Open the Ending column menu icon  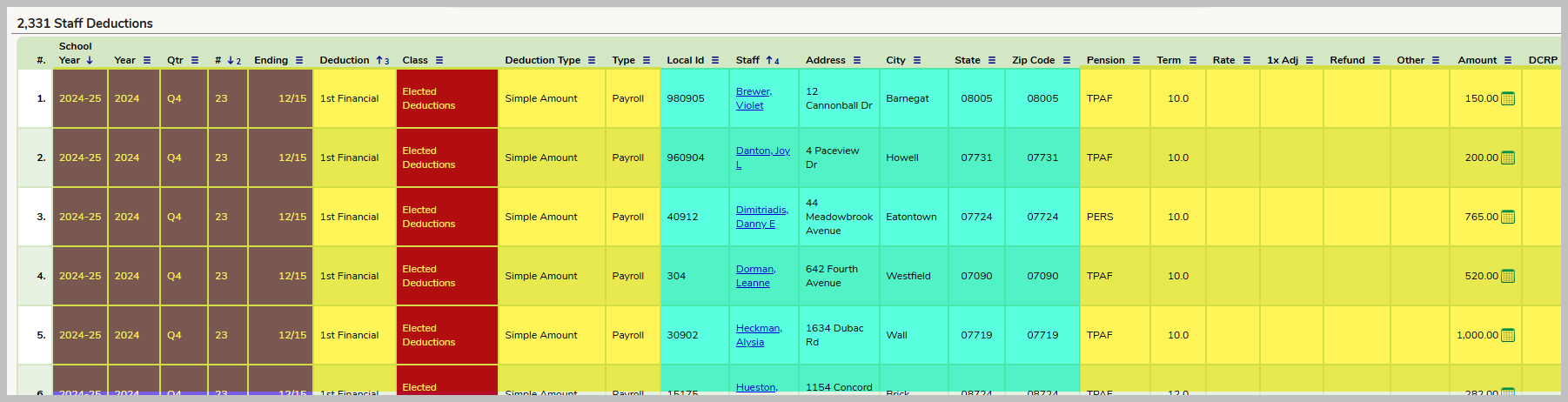[299, 60]
